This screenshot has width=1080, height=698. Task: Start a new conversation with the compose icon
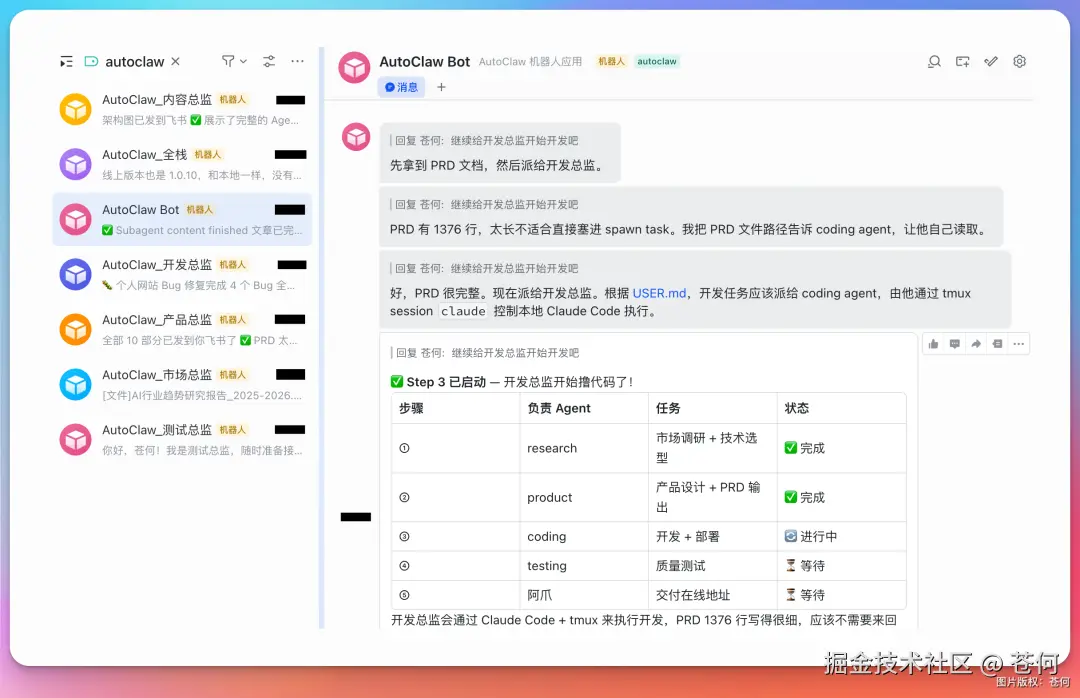pos(962,61)
